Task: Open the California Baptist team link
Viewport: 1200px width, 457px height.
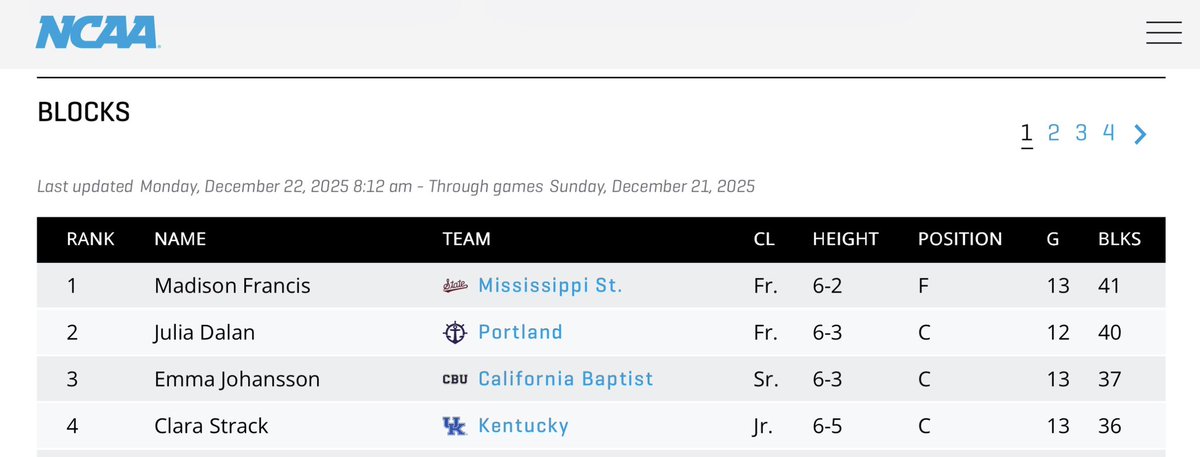Action: [x=566, y=379]
